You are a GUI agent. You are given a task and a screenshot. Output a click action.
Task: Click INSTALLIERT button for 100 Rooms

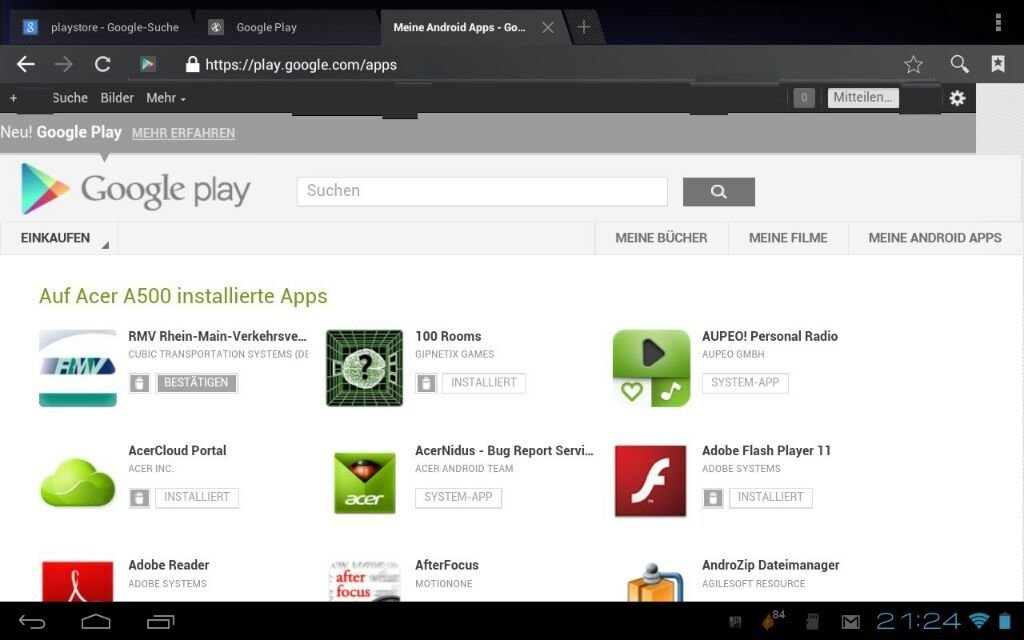click(484, 383)
